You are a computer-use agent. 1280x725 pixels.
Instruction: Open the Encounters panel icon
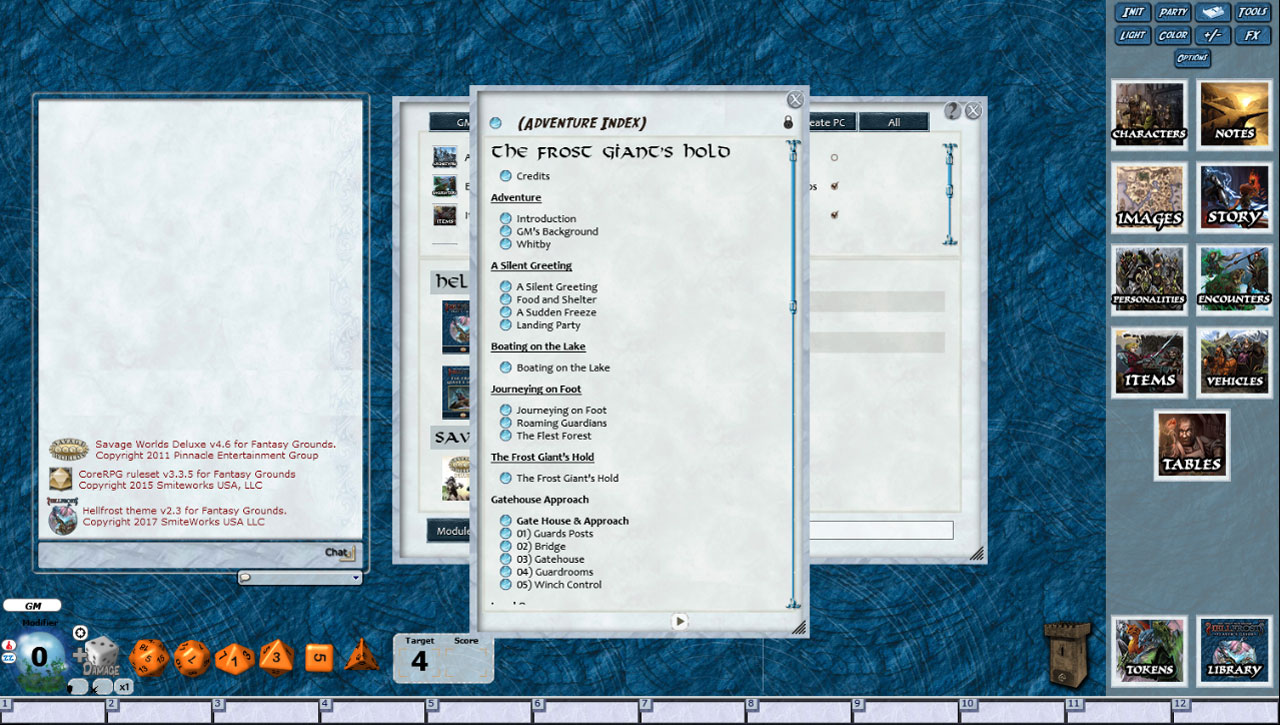click(1234, 279)
